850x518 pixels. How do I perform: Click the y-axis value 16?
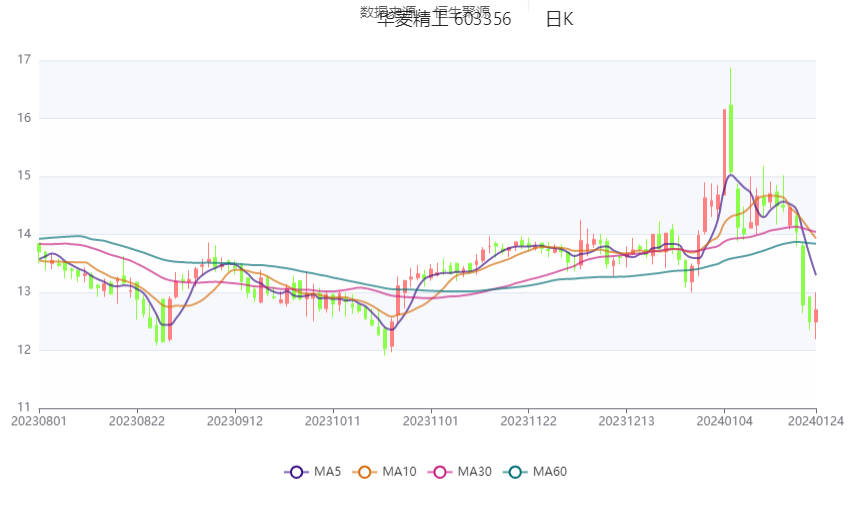(x=24, y=118)
